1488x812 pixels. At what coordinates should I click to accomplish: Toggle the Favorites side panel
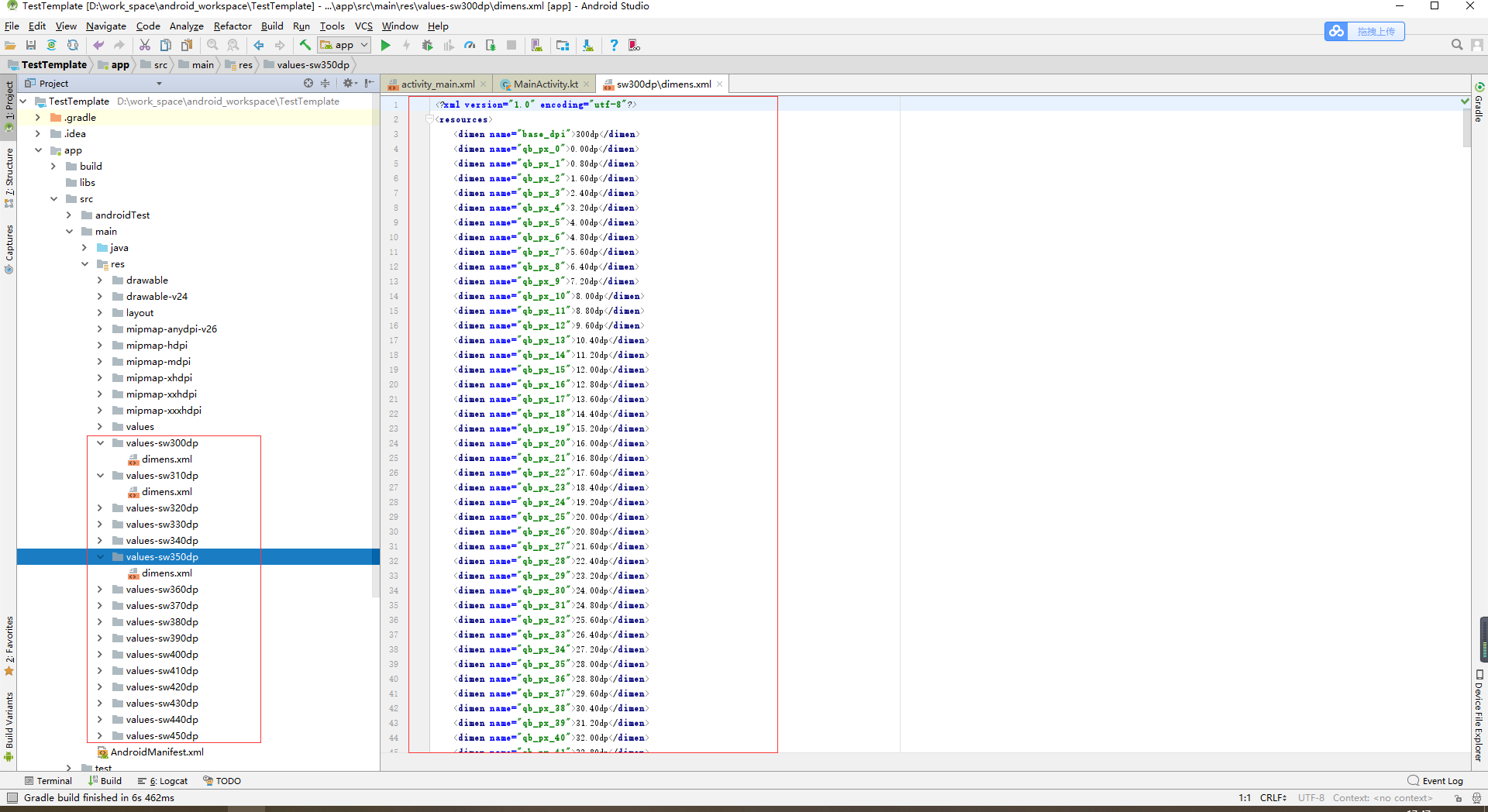[9, 645]
